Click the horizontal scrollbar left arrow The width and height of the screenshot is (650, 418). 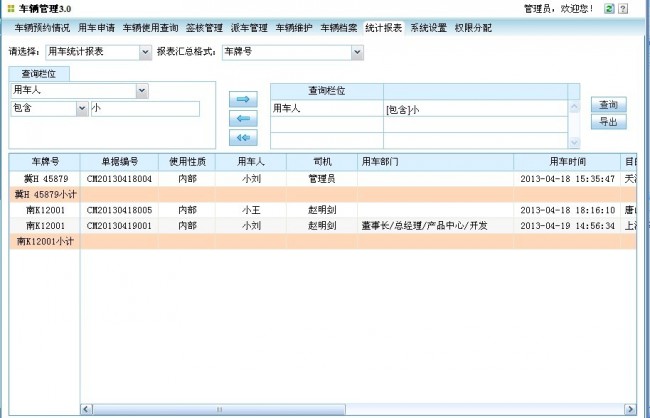pyautogui.click(x=87, y=409)
